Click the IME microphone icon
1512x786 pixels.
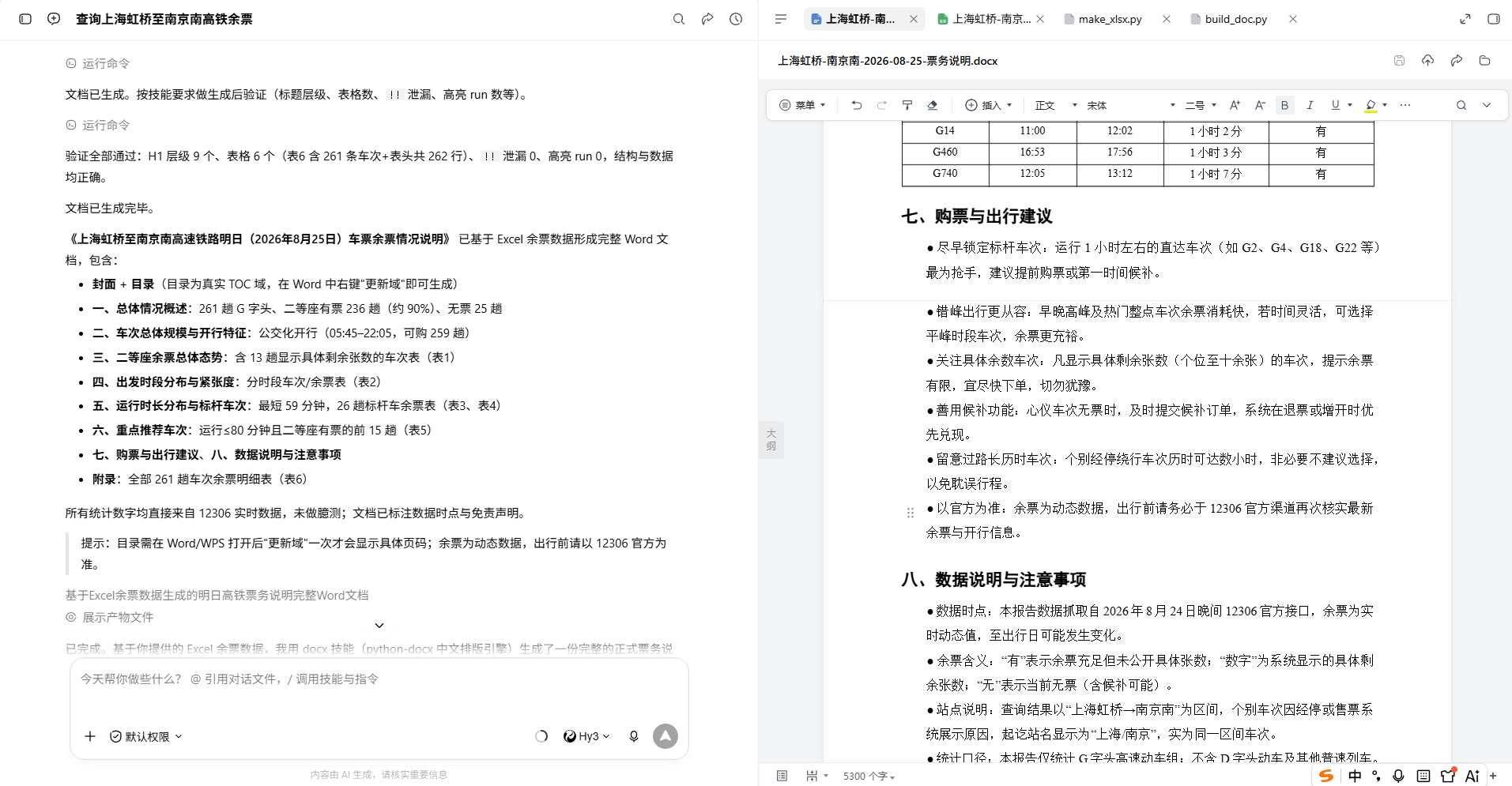[1398, 776]
